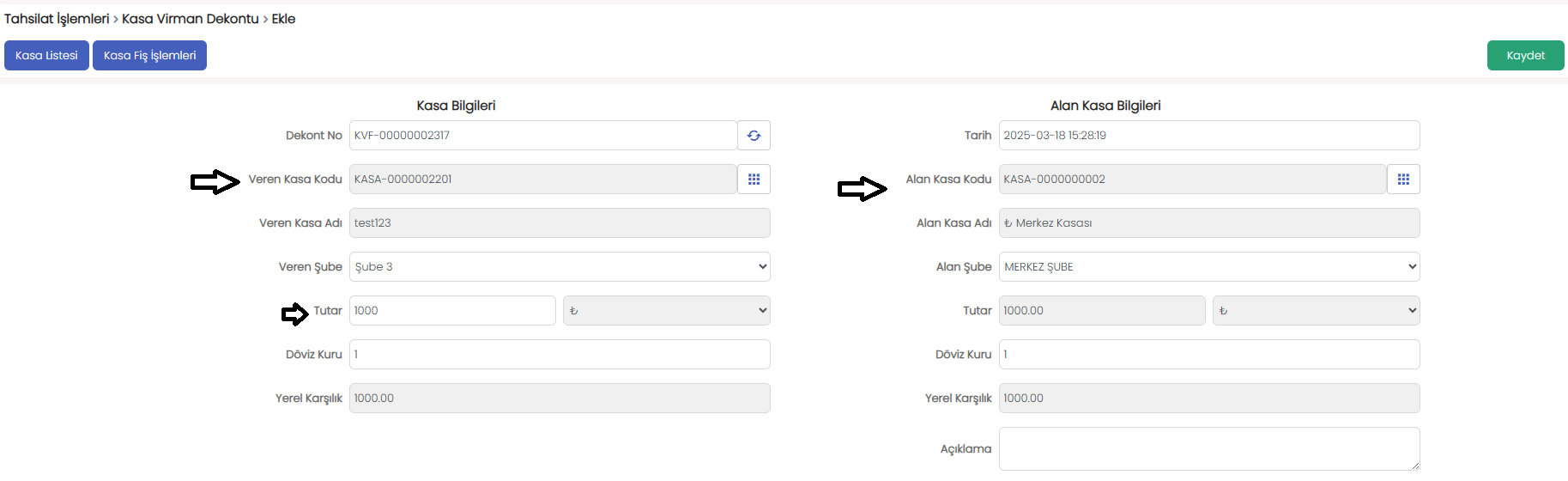The width and height of the screenshot is (1568, 481).
Task: Click the Tarih date field
Action: (x=1209, y=136)
